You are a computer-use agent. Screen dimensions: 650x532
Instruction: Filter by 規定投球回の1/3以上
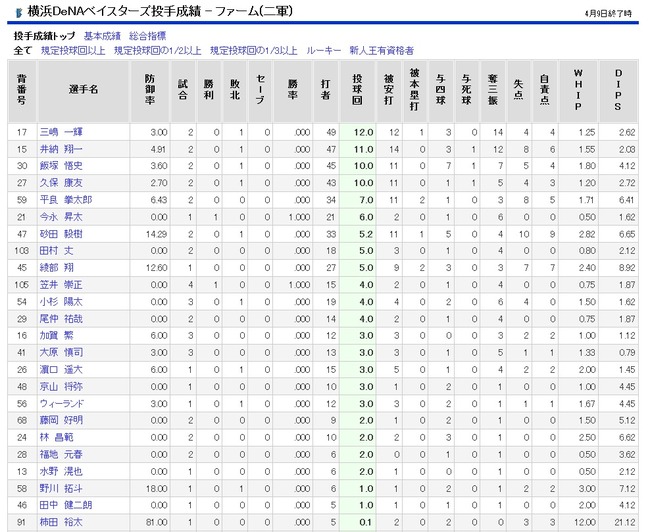[254, 51]
